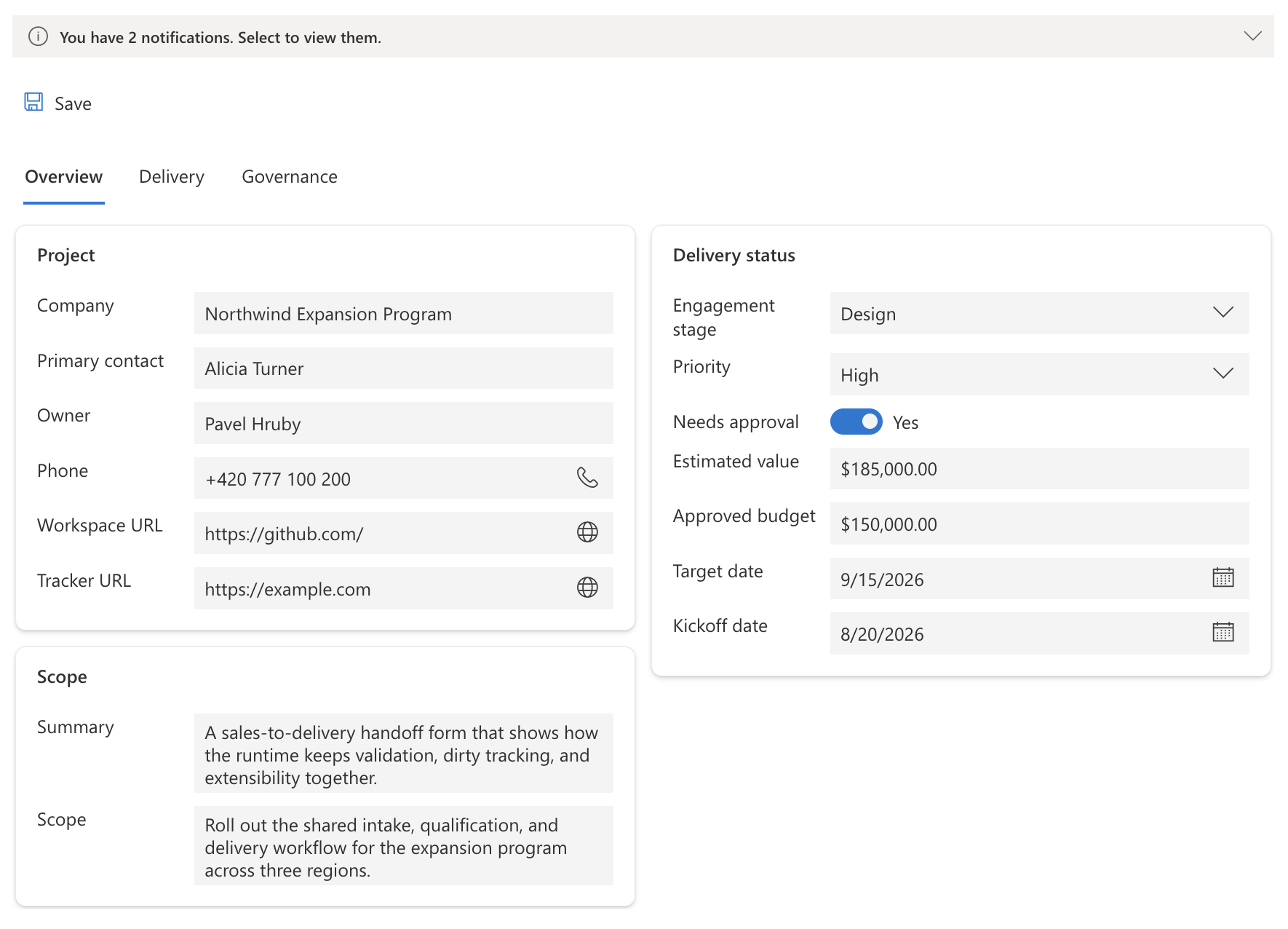Click the Needs approval label
This screenshot has width=1288, height=929.
736,422
